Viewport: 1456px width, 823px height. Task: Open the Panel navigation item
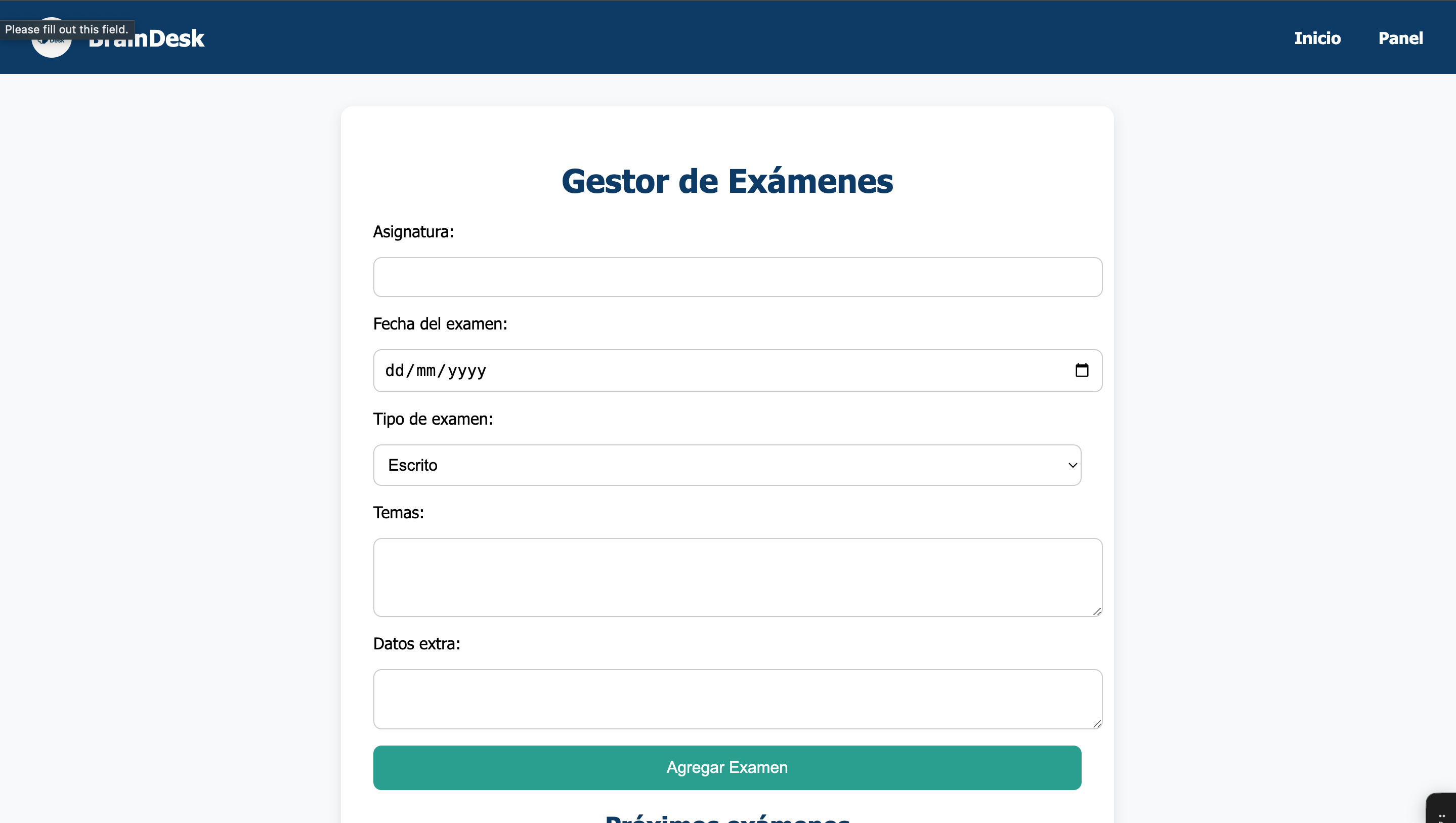point(1400,38)
